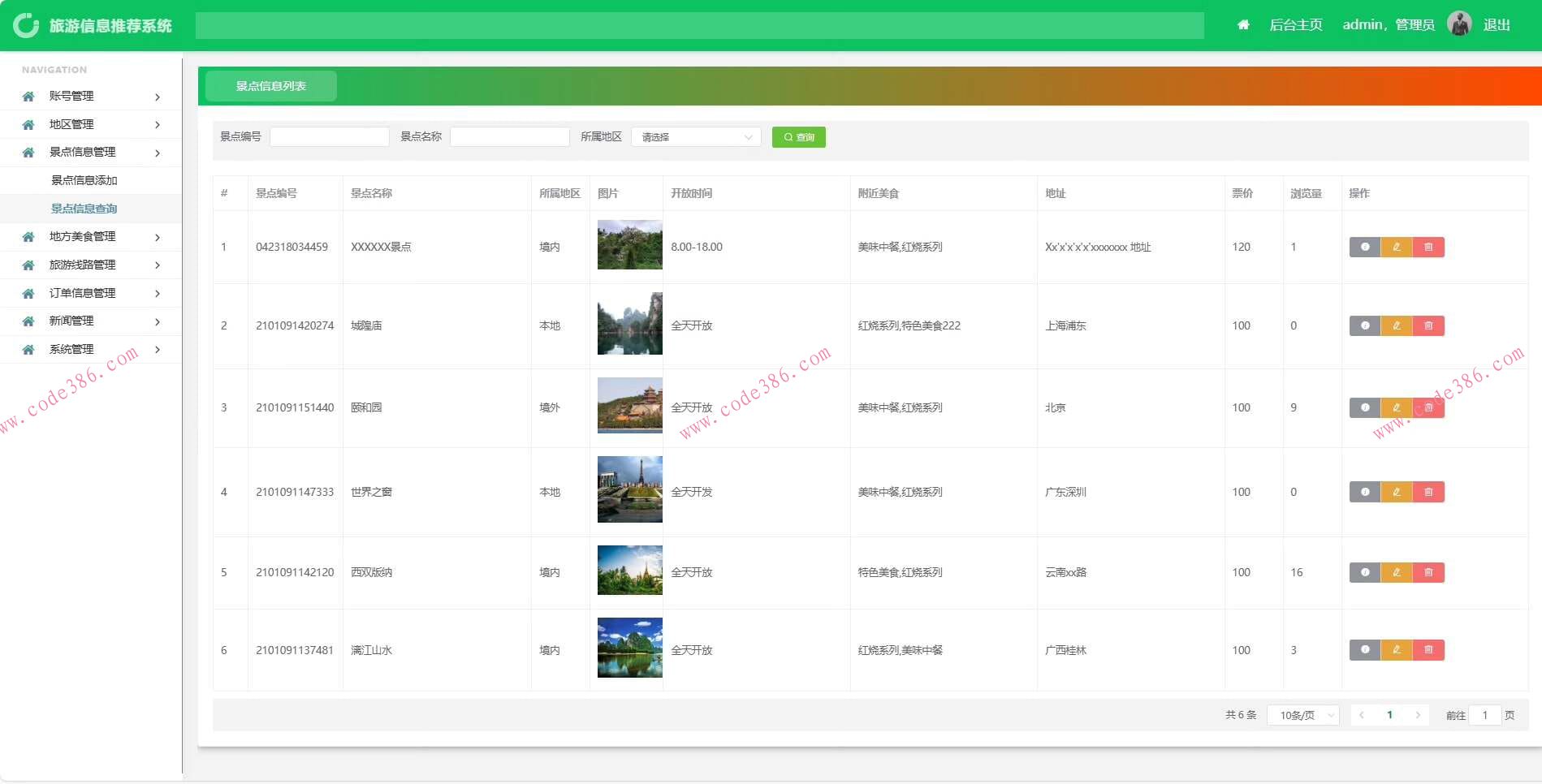Click the 景点名称 search input field
The width and height of the screenshot is (1542, 784).
click(509, 137)
